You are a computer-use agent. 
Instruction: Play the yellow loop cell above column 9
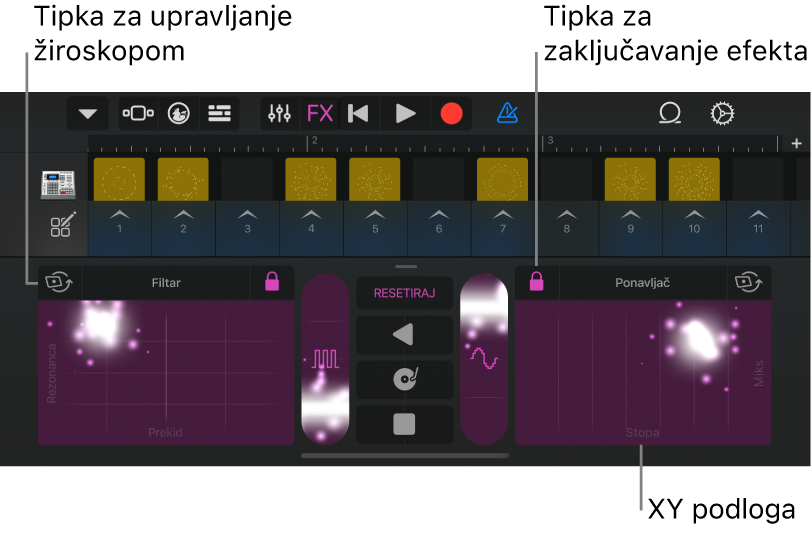pyautogui.click(x=630, y=180)
